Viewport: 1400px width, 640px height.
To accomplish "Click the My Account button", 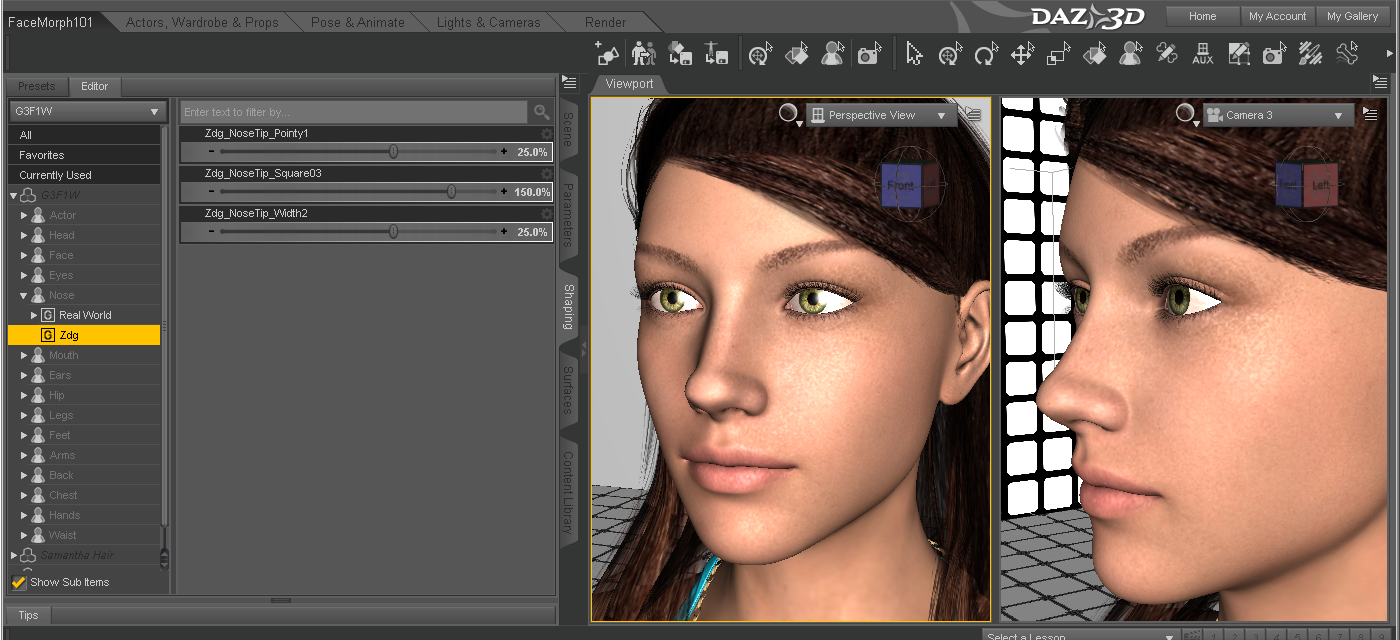I will click(x=1278, y=16).
